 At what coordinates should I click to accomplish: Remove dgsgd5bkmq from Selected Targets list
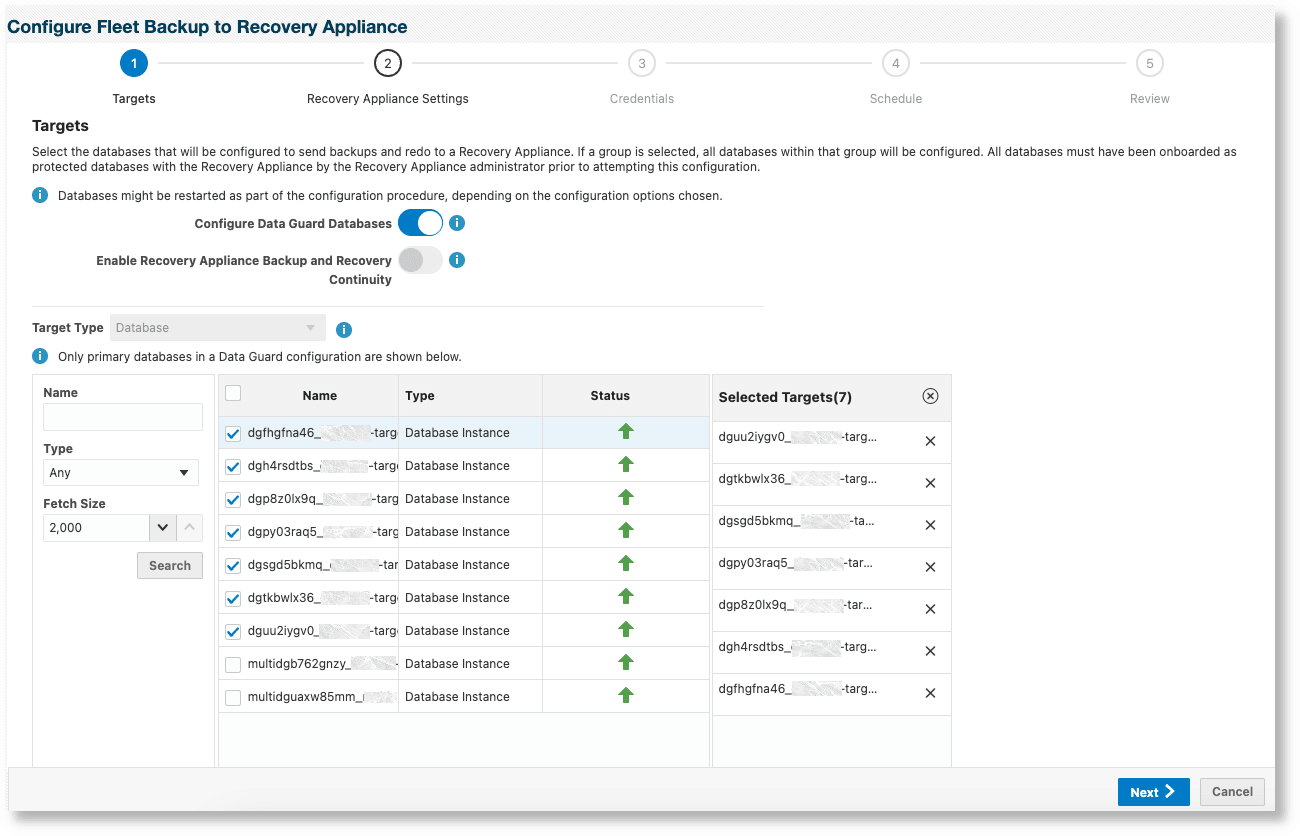click(930, 525)
